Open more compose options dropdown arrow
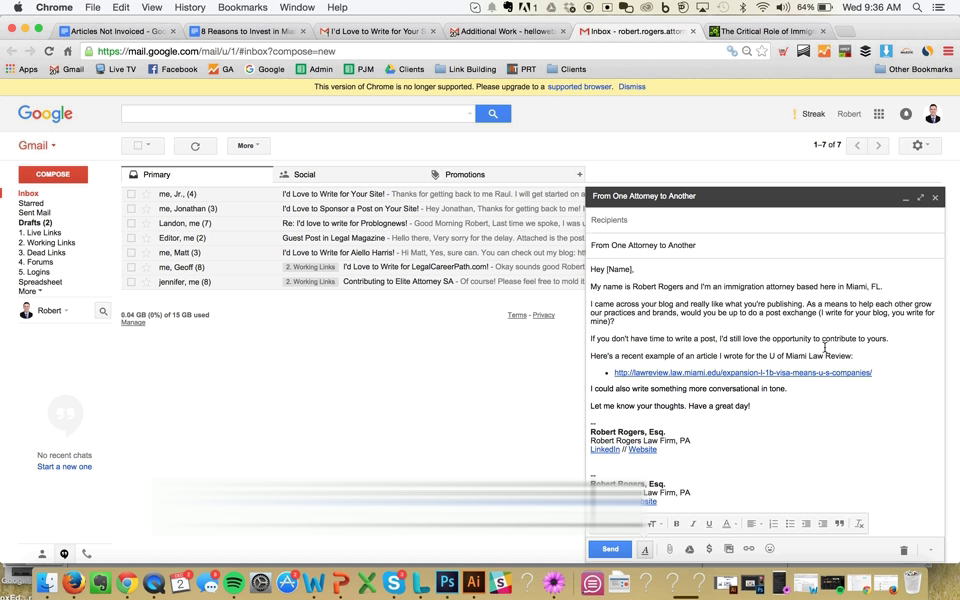 [x=931, y=550]
